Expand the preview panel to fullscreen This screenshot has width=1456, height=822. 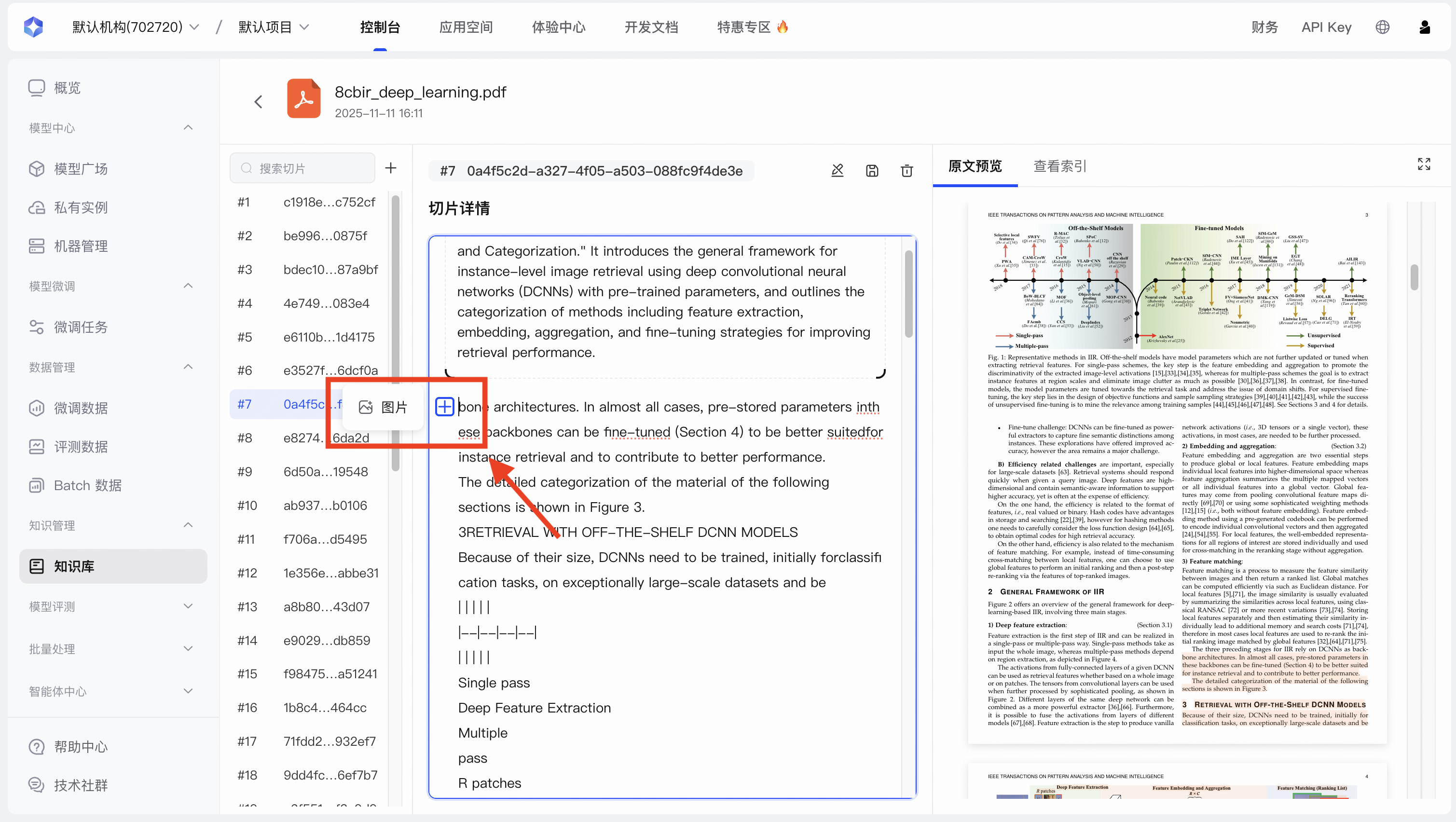tap(1423, 164)
